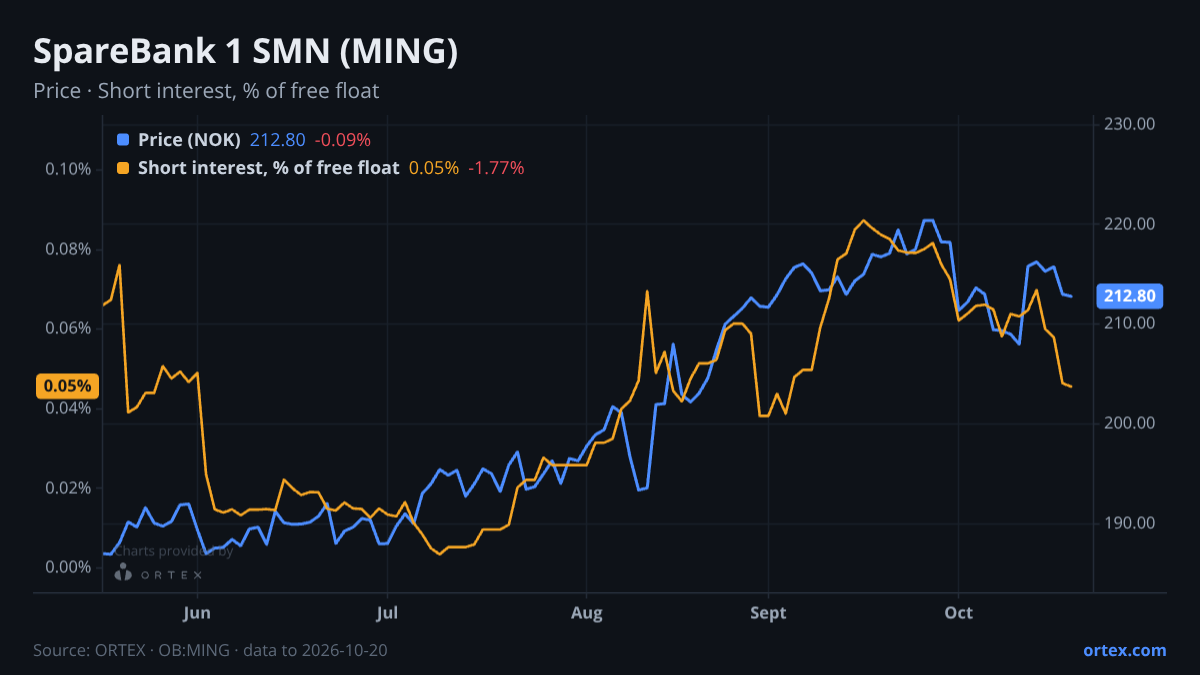The height and width of the screenshot is (675, 1200).
Task: Click the 0.08% left axis label
Action: (68, 248)
